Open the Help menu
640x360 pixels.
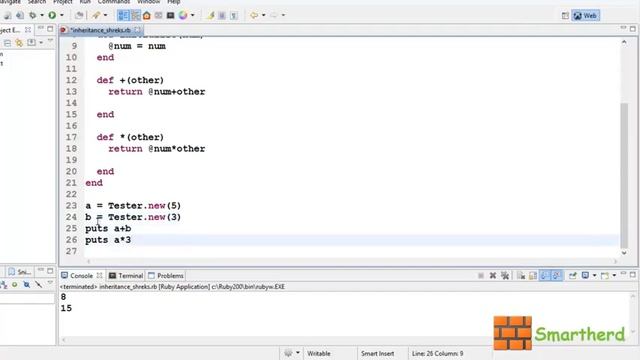point(173,2)
